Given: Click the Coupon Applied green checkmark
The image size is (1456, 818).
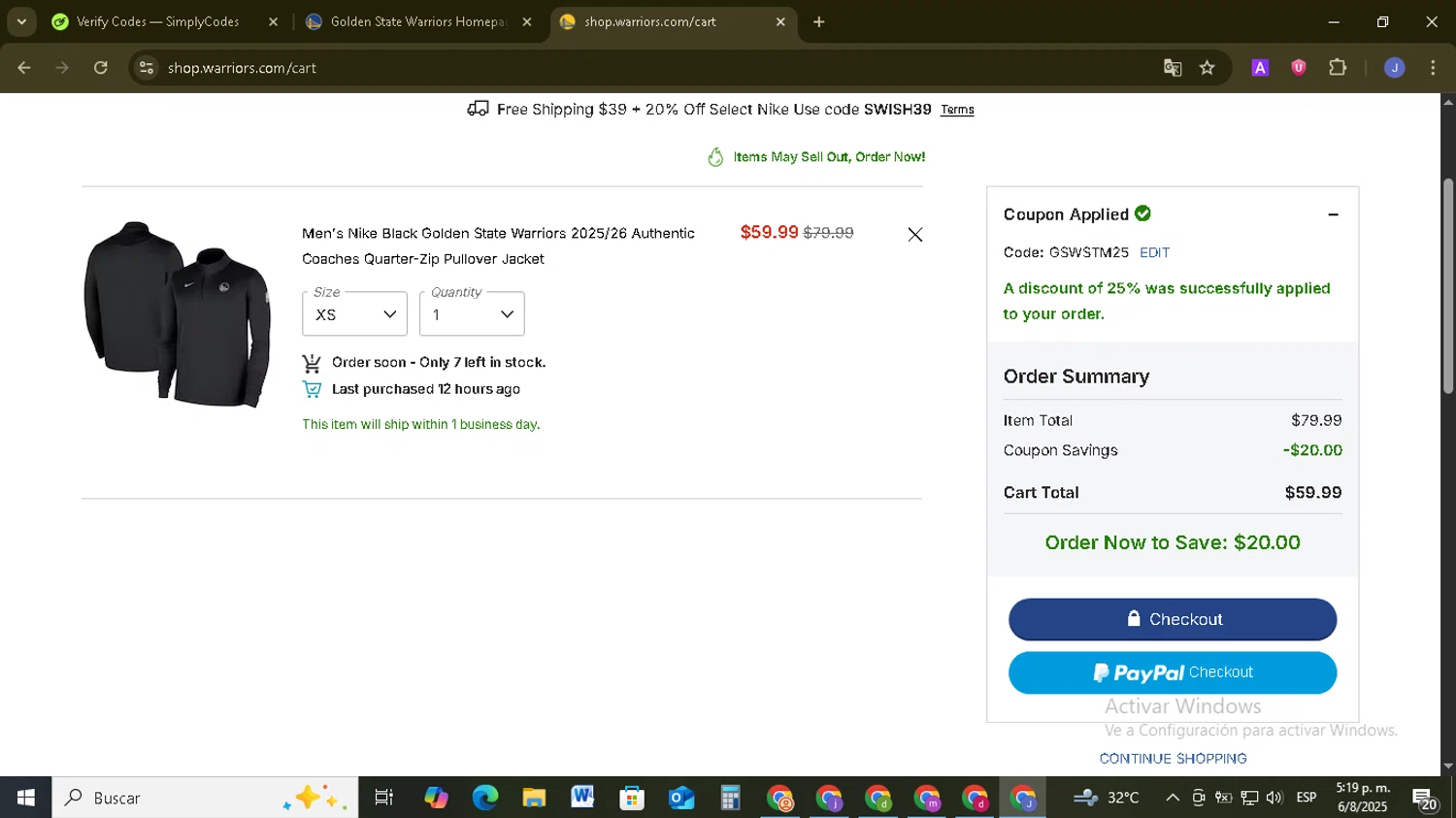Looking at the screenshot, I should click(x=1143, y=213).
